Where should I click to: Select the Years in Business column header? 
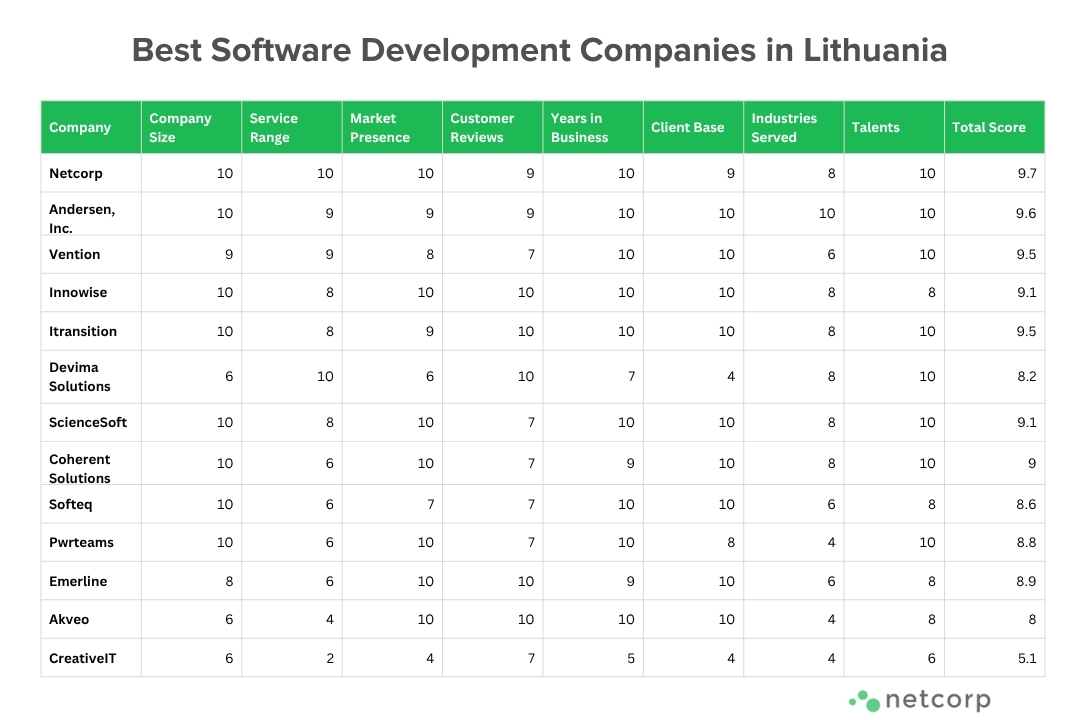(593, 127)
